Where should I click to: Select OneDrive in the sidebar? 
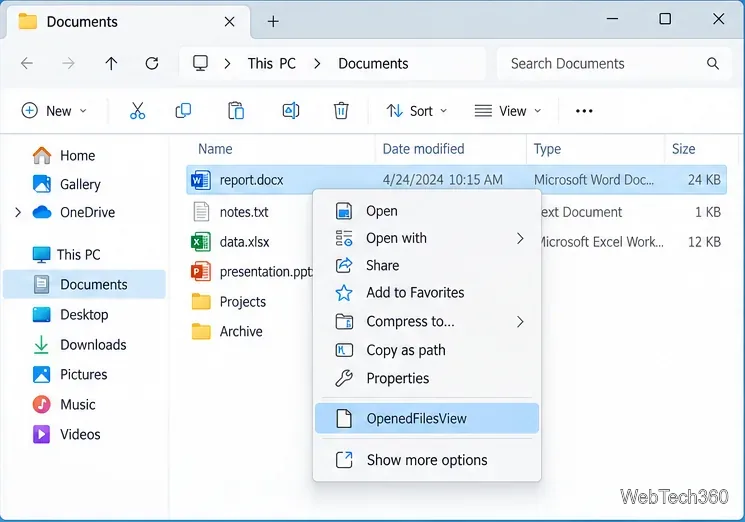pyautogui.click(x=74, y=212)
